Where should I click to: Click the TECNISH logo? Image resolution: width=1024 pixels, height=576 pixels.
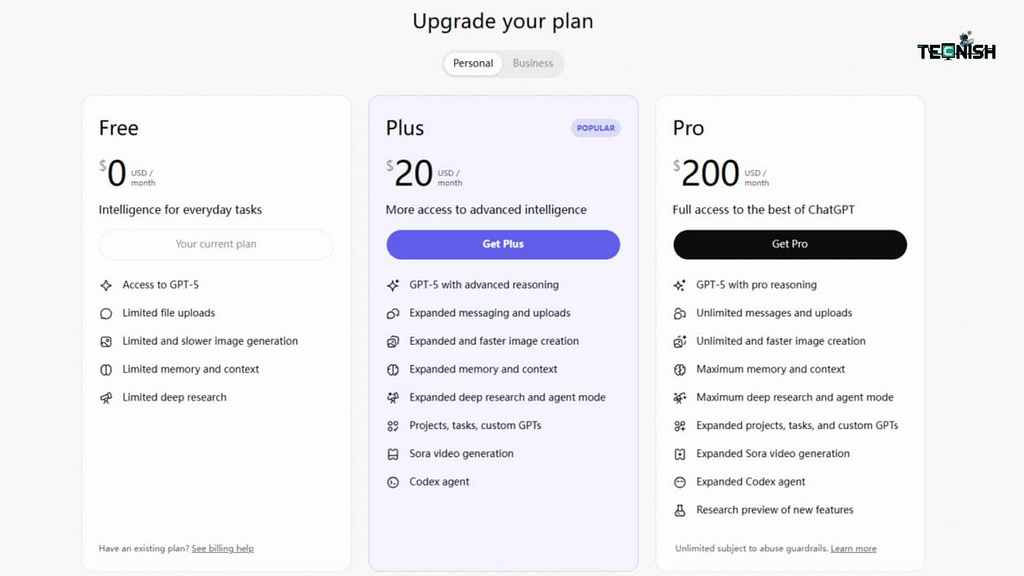pos(956,48)
